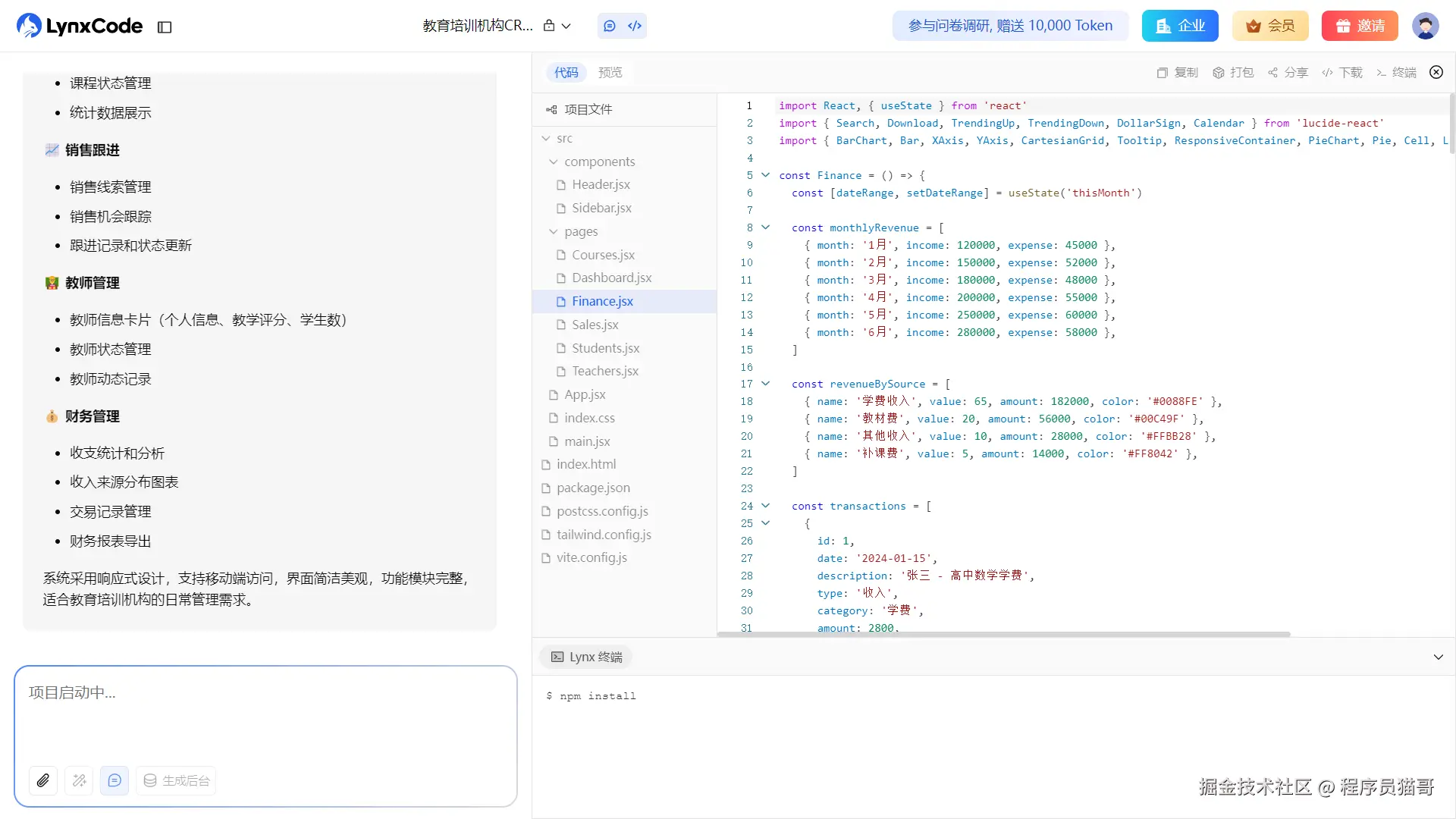The image size is (1456, 819).
Task: Close the code panel with X icon
Action: click(1436, 72)
